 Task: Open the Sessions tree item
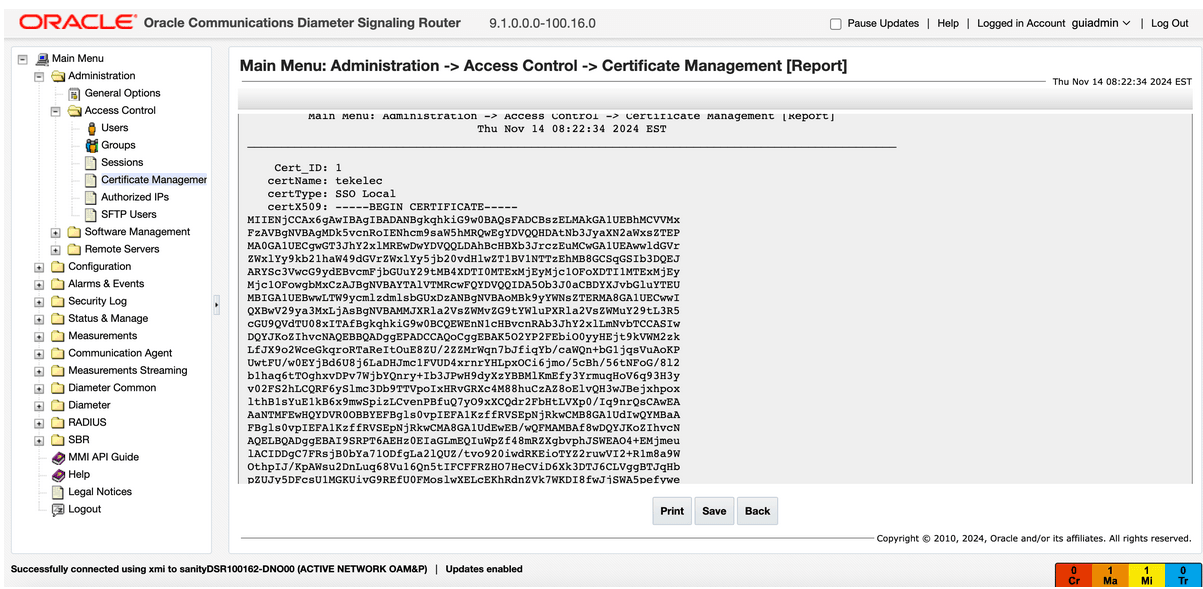122,162
